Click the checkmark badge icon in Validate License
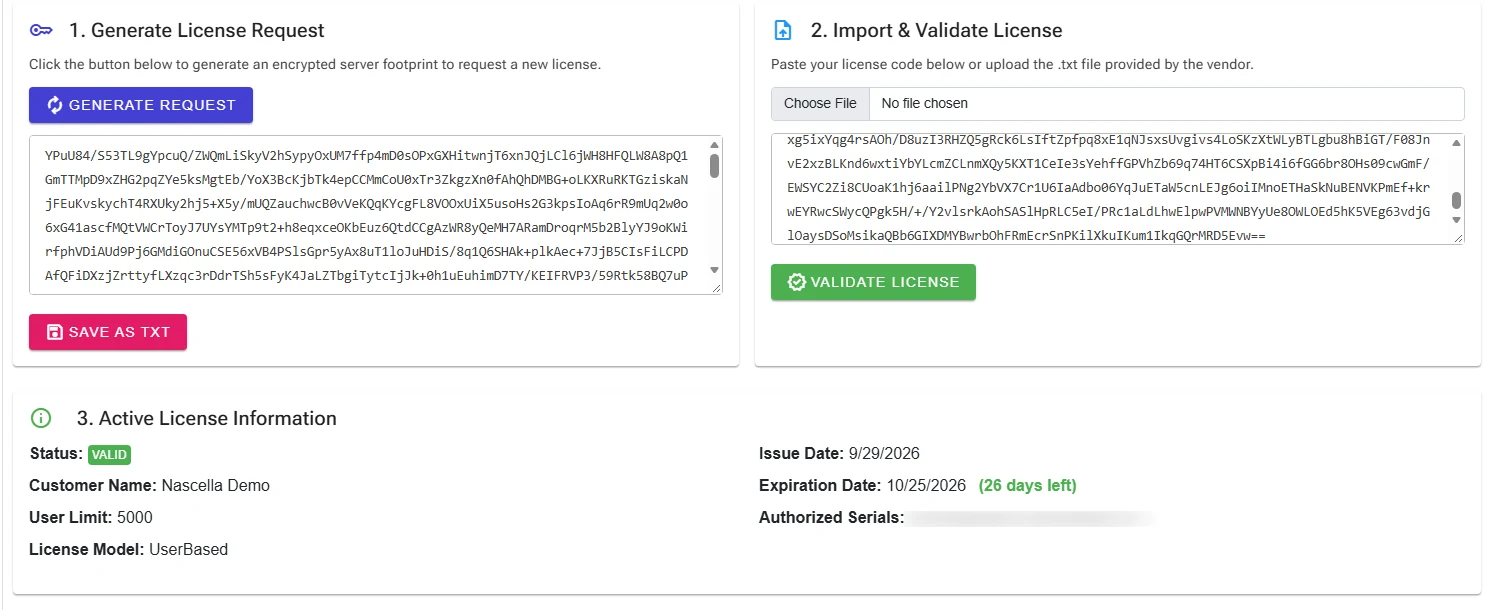 (797, 282)
